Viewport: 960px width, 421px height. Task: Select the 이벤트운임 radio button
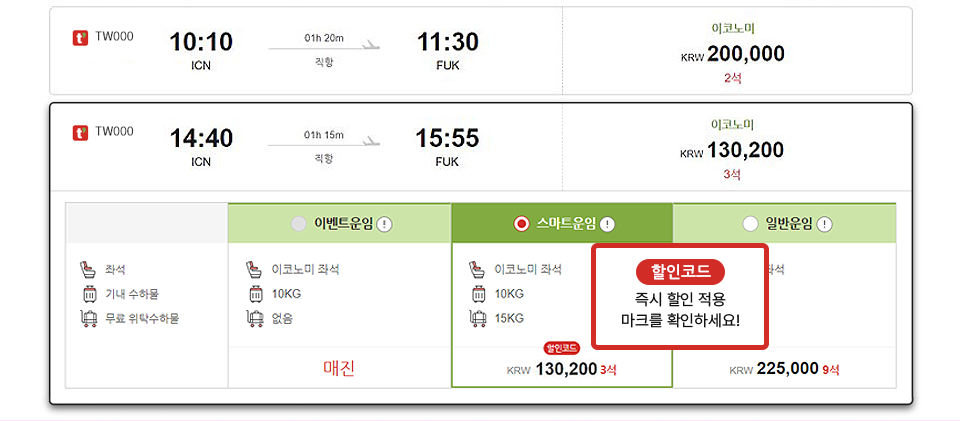(x=298, y=224)
